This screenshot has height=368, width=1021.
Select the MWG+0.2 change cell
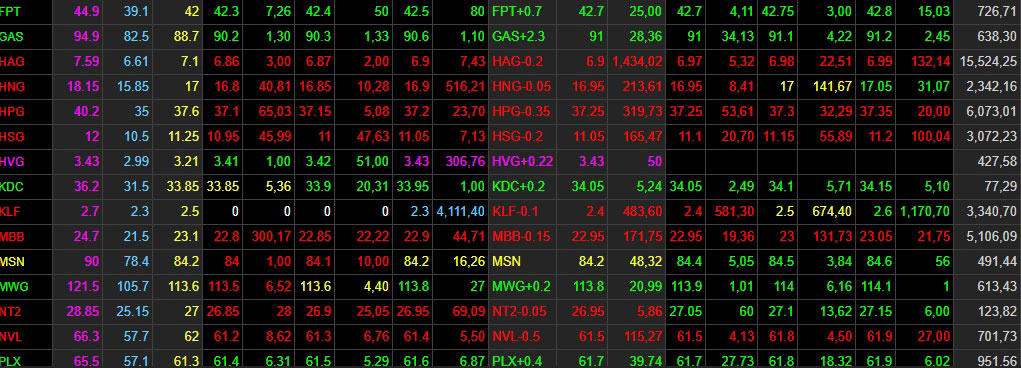point(522,286)
